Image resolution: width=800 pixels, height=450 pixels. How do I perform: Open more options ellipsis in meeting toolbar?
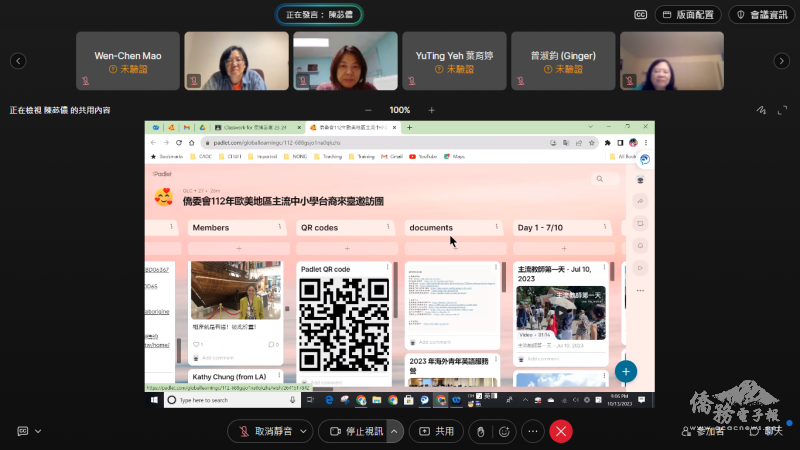[x=533, y=431]
